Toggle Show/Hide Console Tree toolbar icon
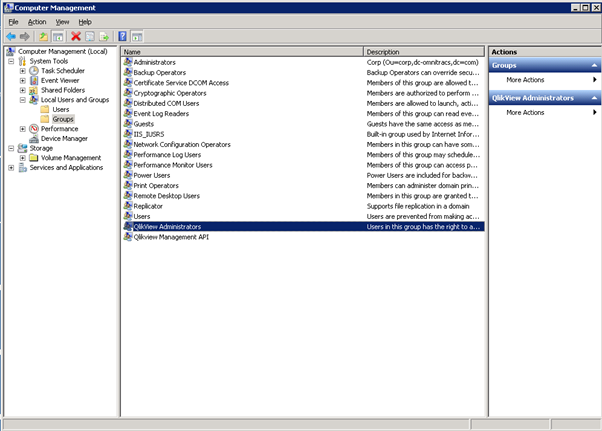602x431 pixels. (x=58, y=36)
